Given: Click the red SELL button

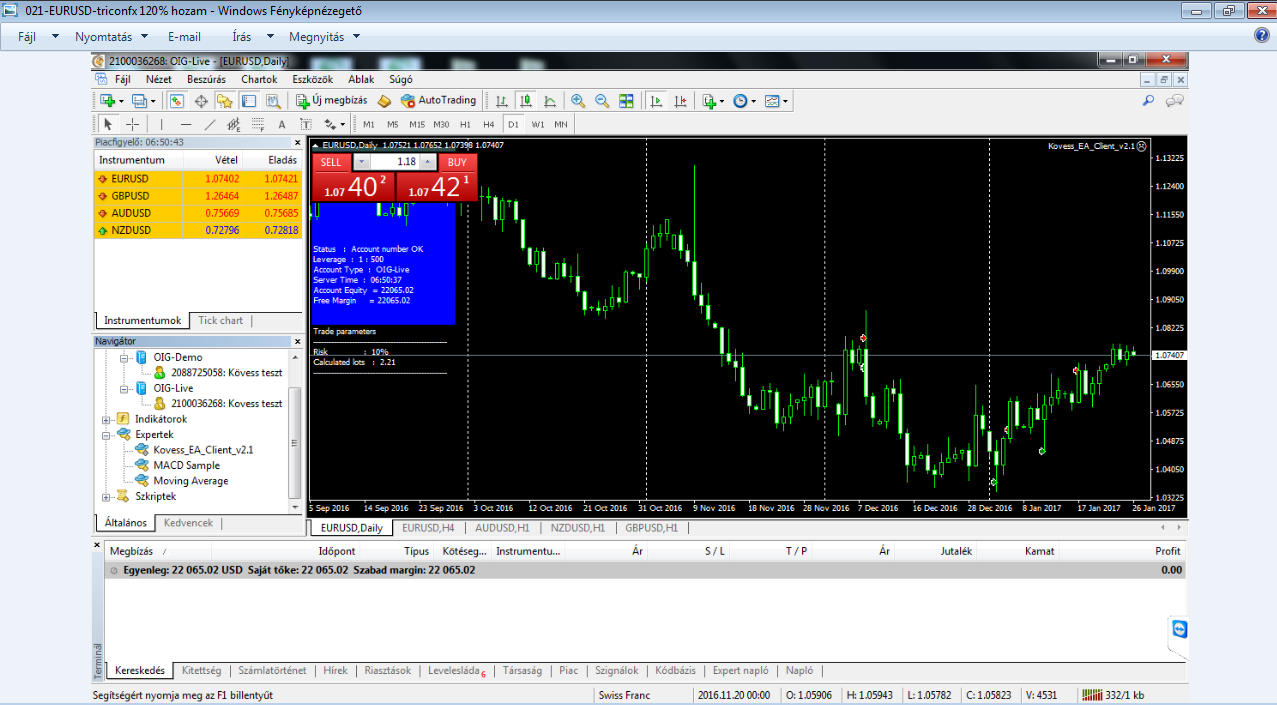Looking at the screenshot, I should click(x=331, y=162).
